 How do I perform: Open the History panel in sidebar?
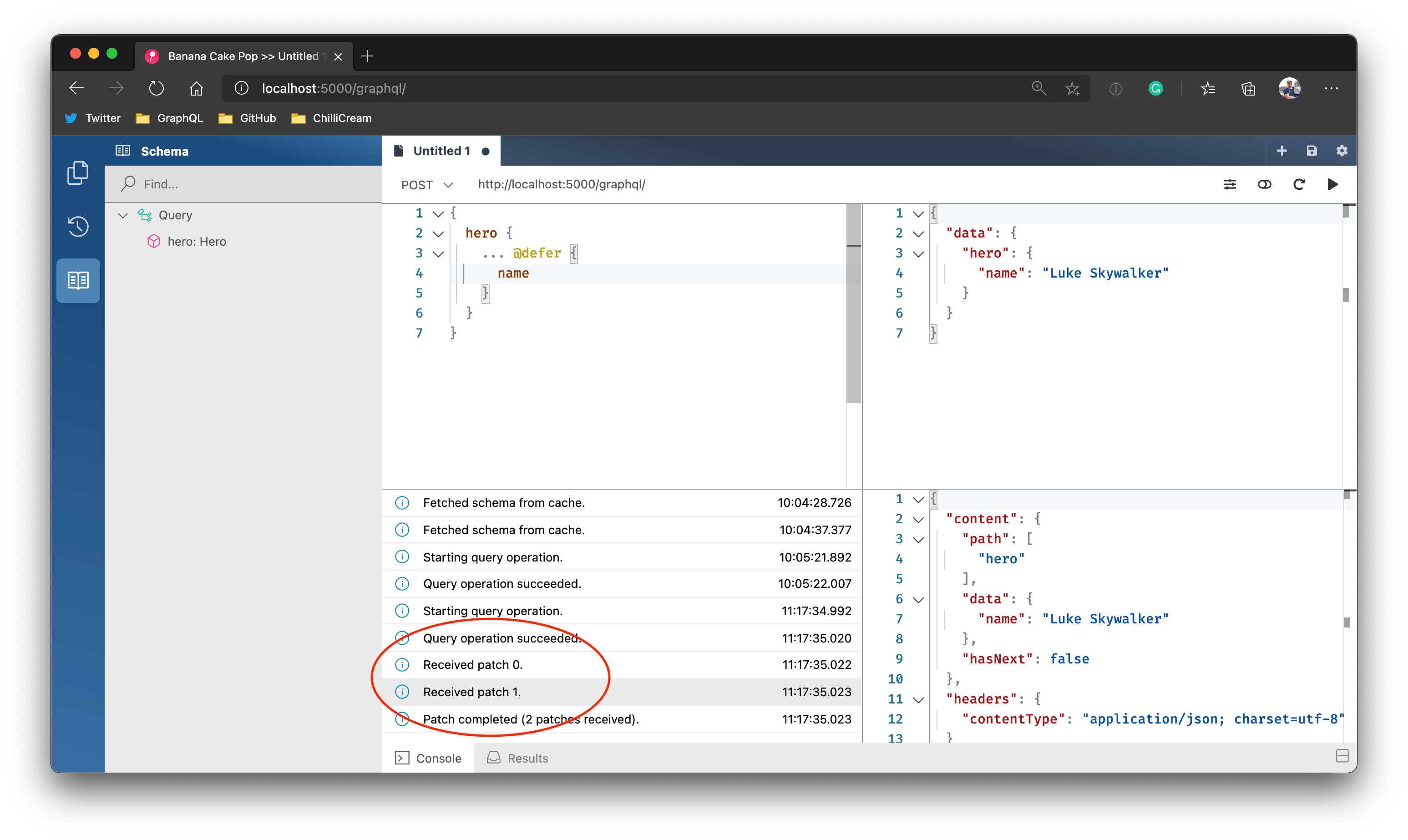[78, 227]
